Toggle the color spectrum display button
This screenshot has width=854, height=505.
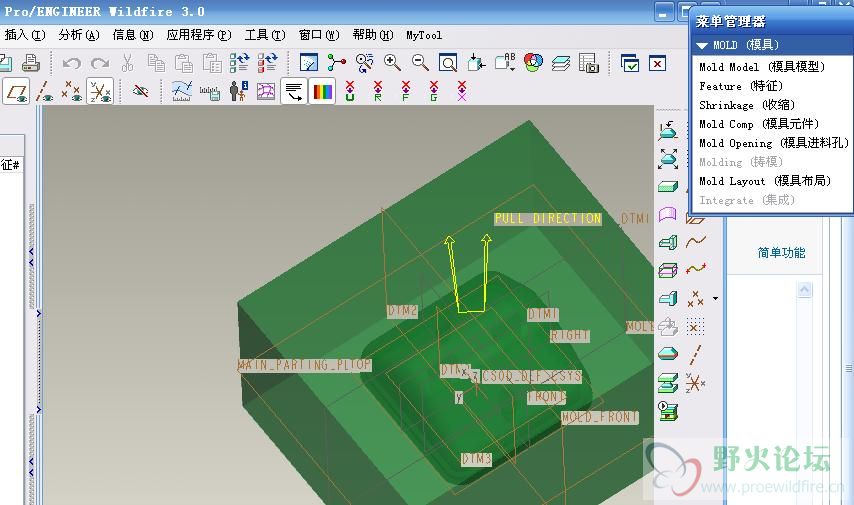click(322, 91)
